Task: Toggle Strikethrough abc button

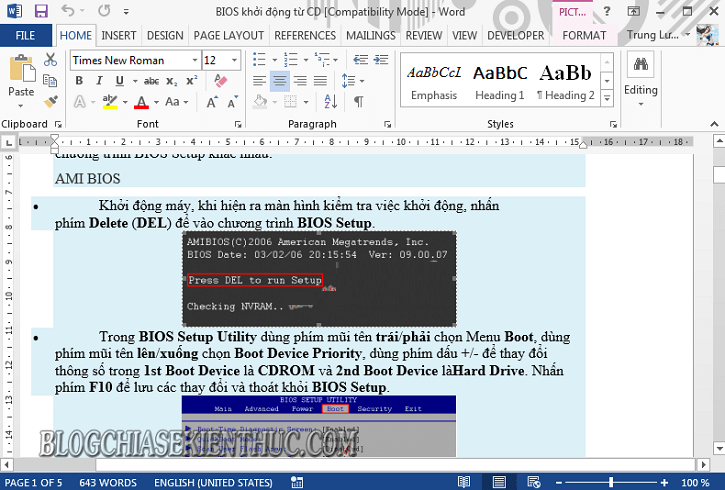Action: pyautogui.click(x=151, y=81)
